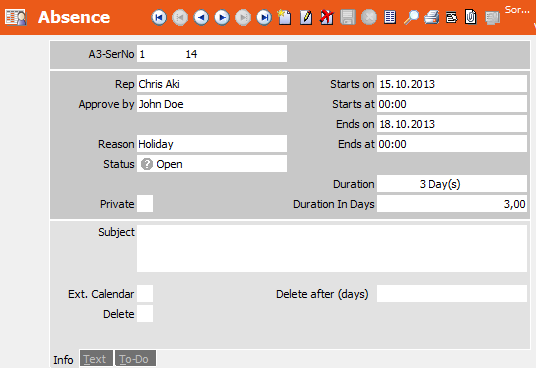Click the Status field showing Open

pyautogui.click(x=212, y=164)
